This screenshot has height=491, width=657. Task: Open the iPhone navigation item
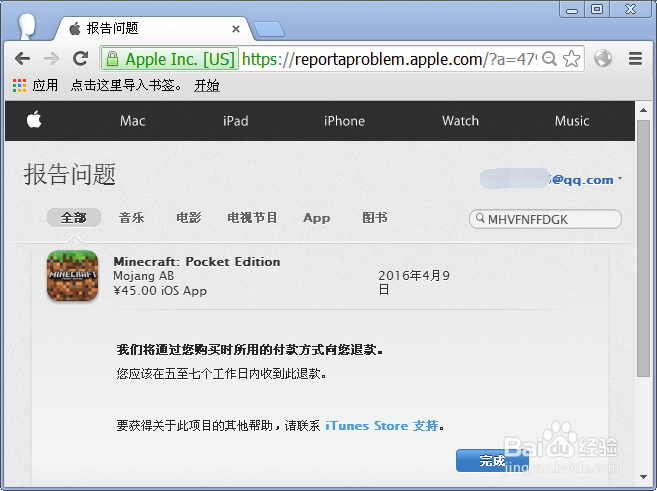point(344,121)
